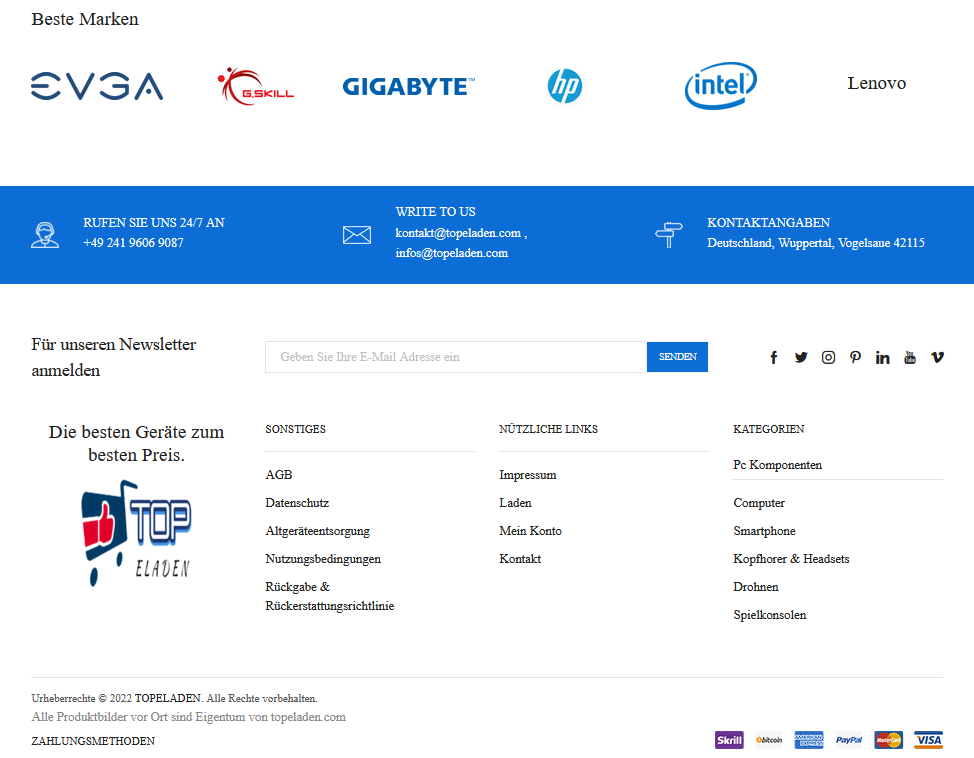Viewport: 974px width, 758px height.
Task: Click the envelope mail icon
Action: point(357,235)
